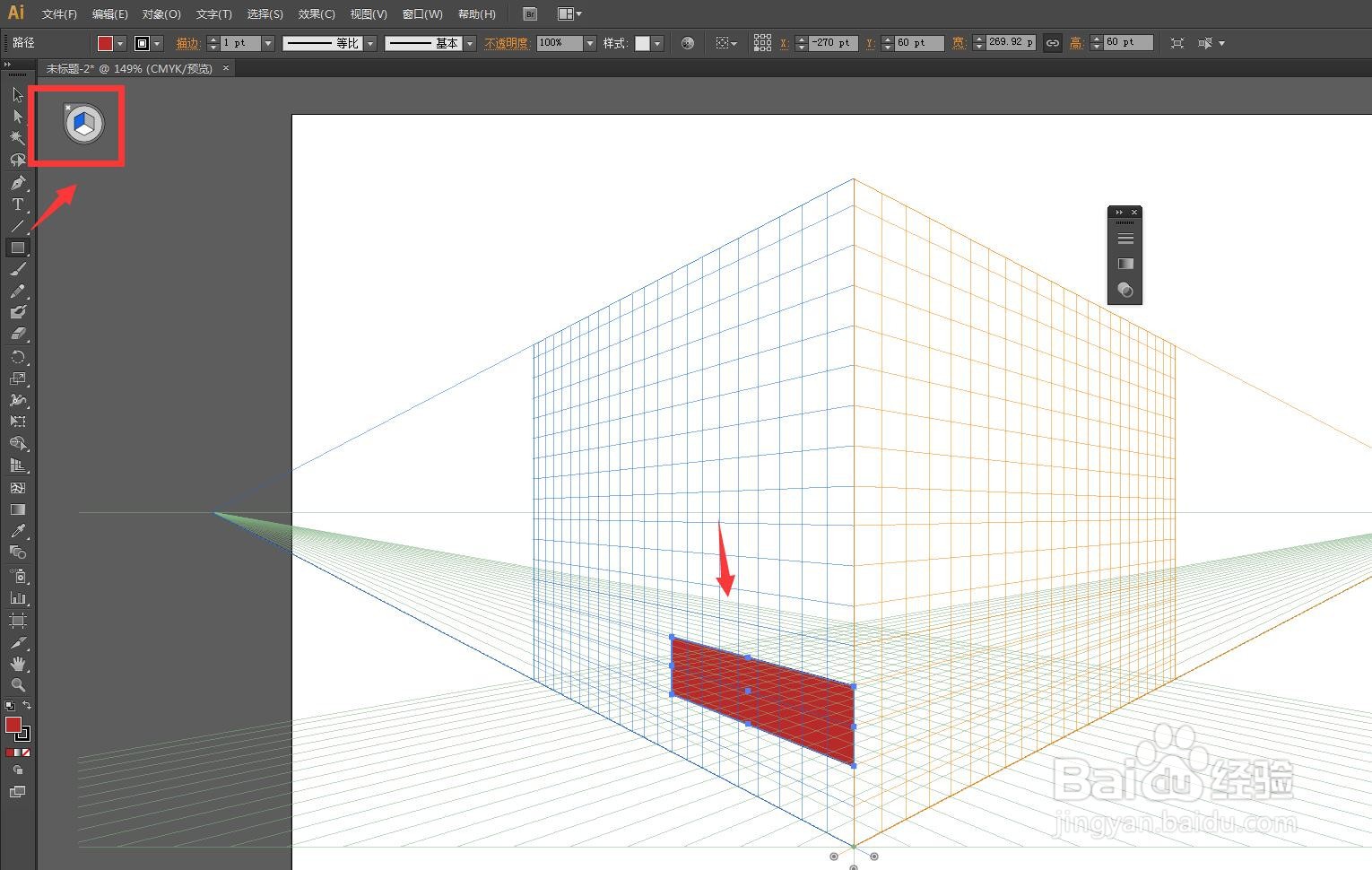The width and height of the screenshot is (1372, 870).
Task: Activate the Perspective Grid tool
Action: point(17,465)
